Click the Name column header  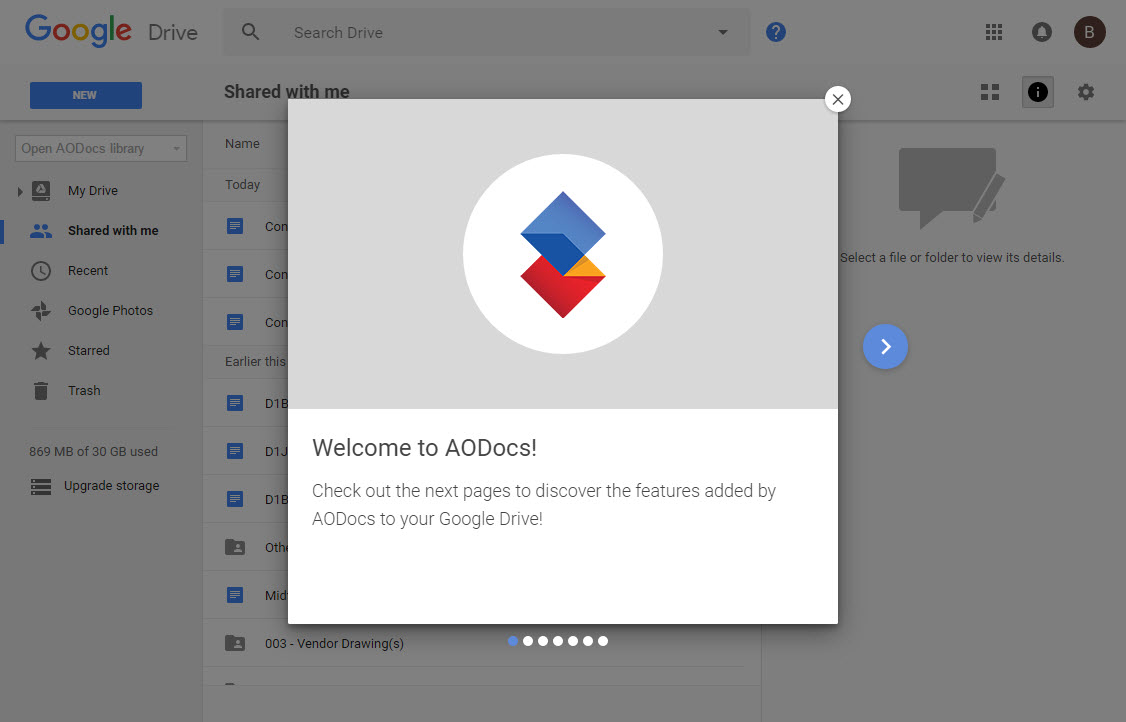[x=242, y=144]
